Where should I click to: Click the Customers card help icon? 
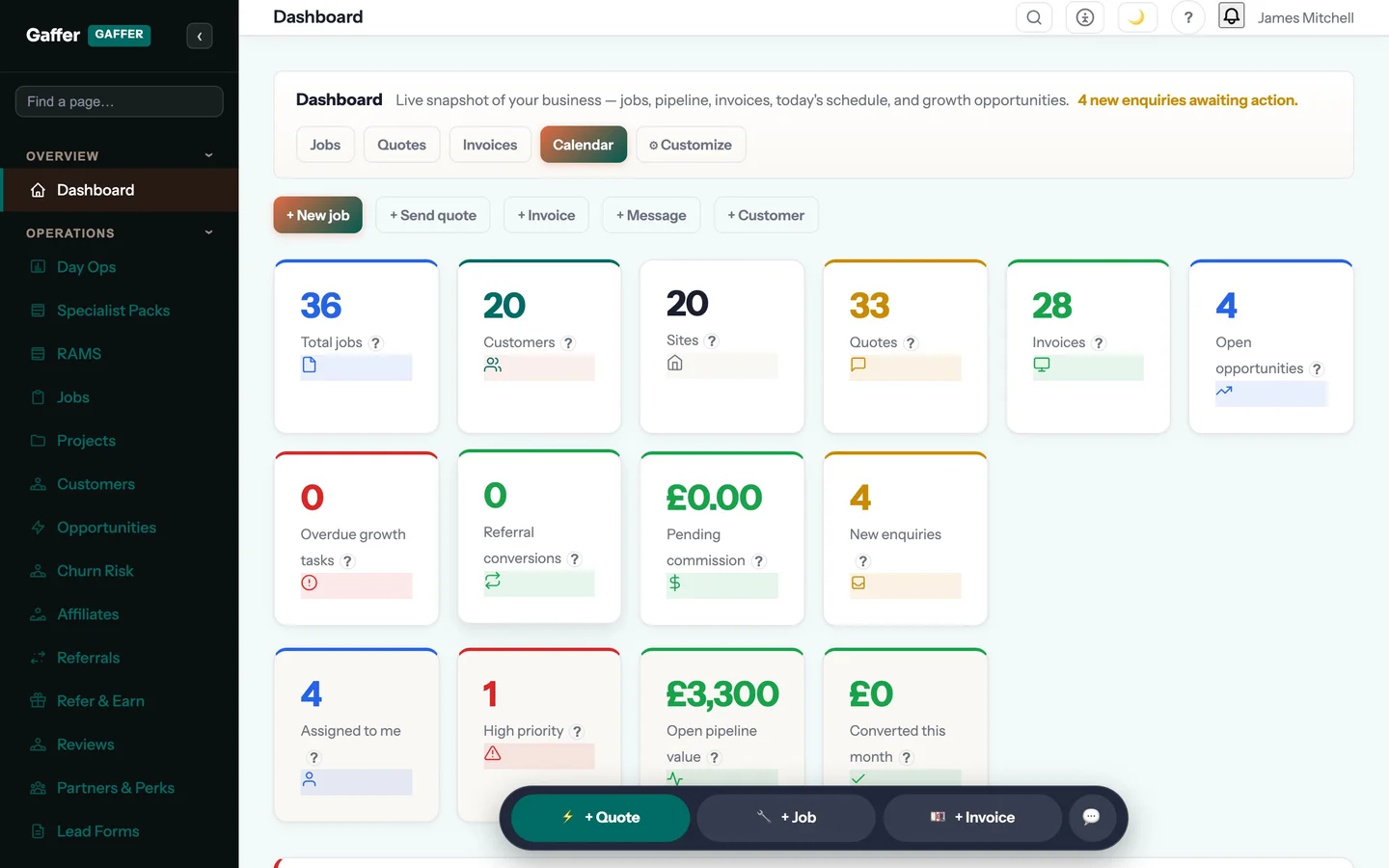(568, 342)
